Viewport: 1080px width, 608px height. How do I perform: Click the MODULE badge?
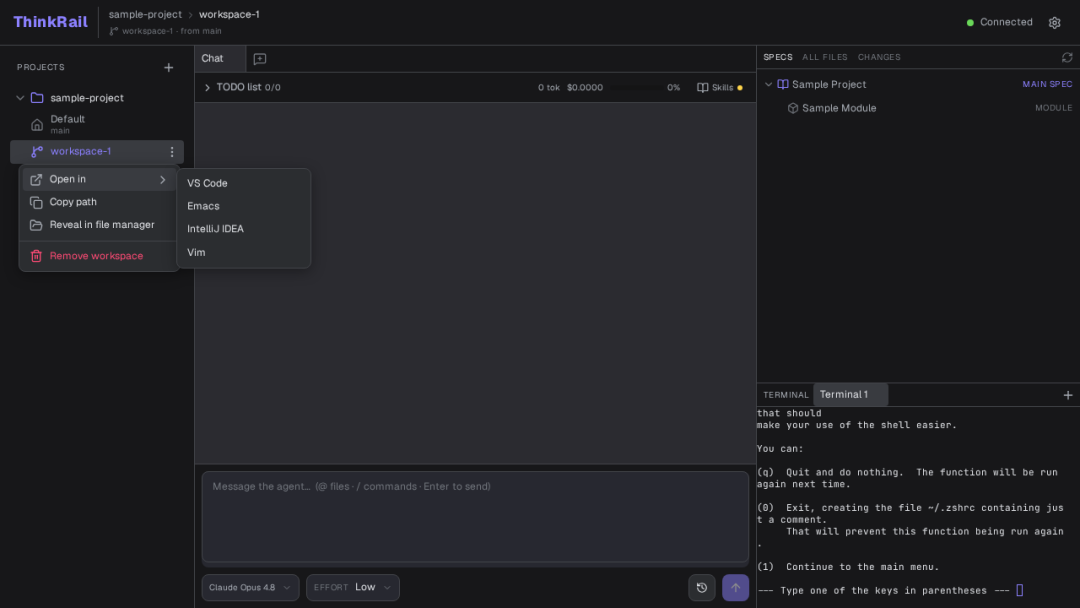pyautogui.click(x=1053, y=108)
